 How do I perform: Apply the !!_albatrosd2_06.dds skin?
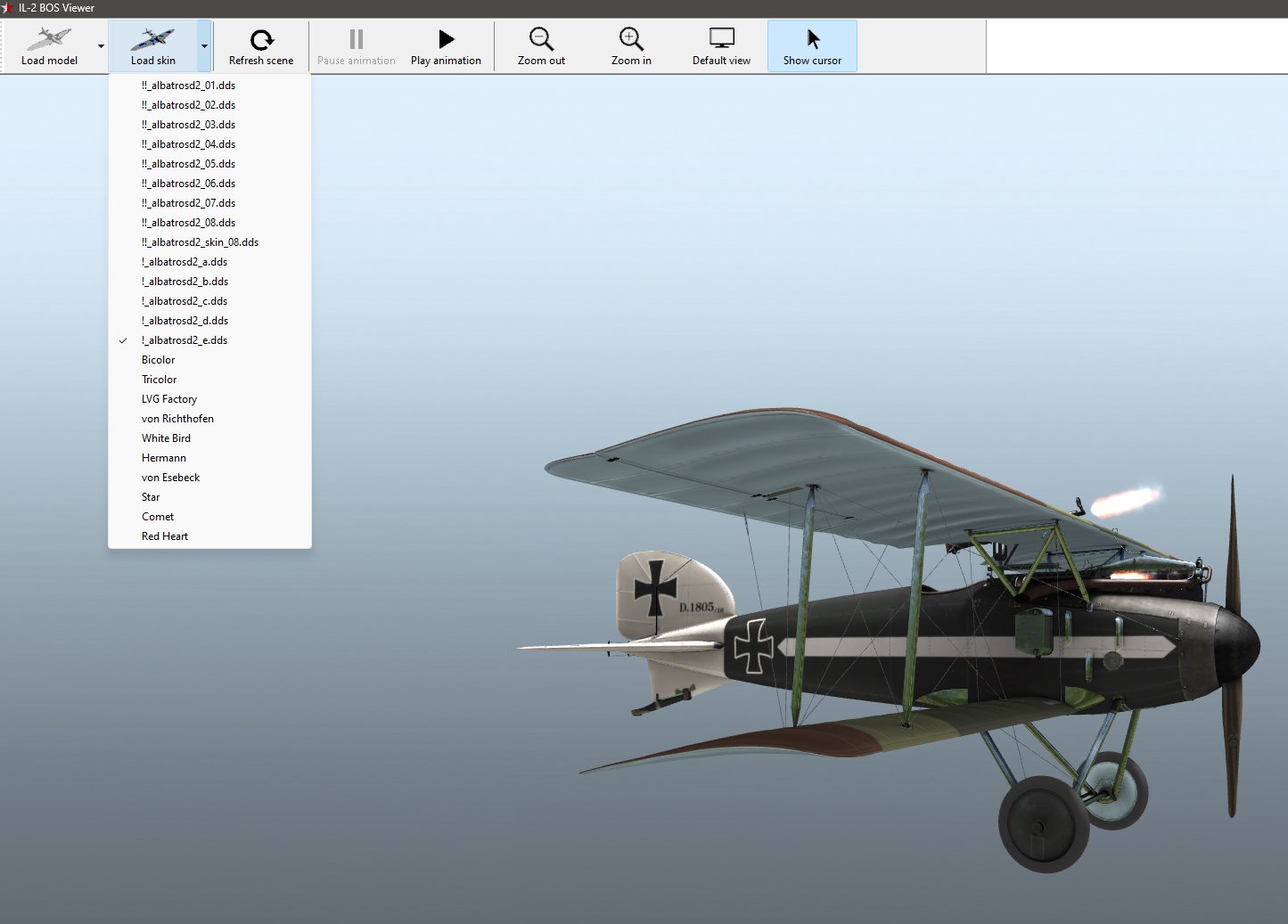[x=209, y=184]
